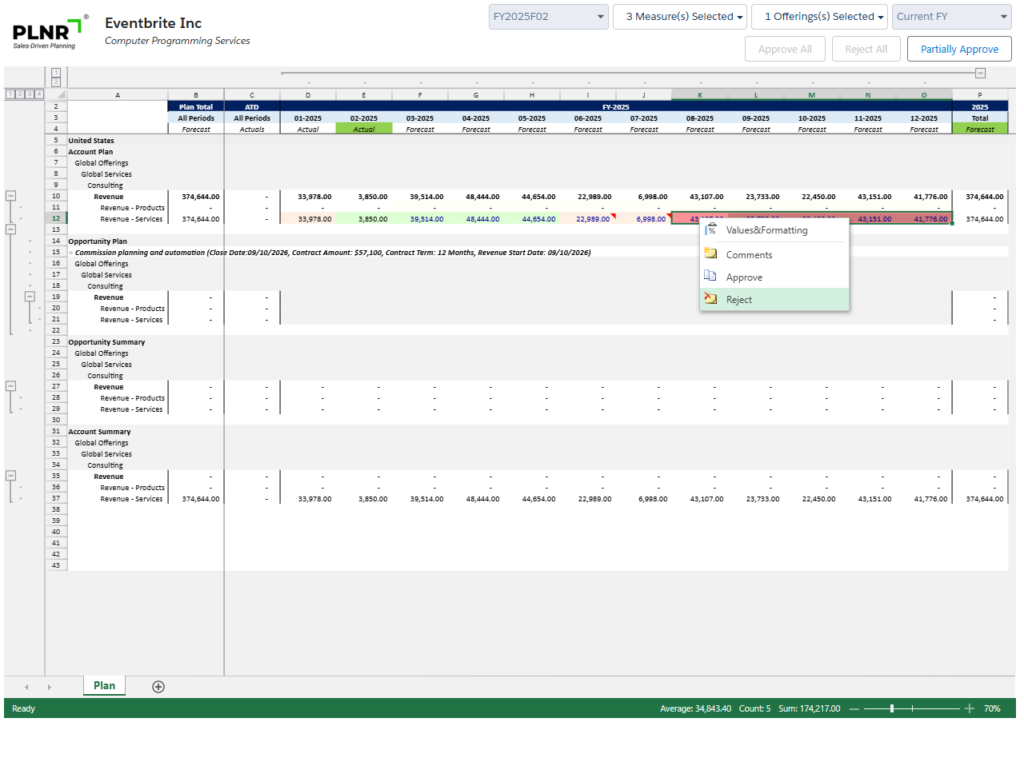Viewport: 1024px width, 766px height.
Task: Zoom in with the plus icon in the status bar
Action: click(969, 709)
